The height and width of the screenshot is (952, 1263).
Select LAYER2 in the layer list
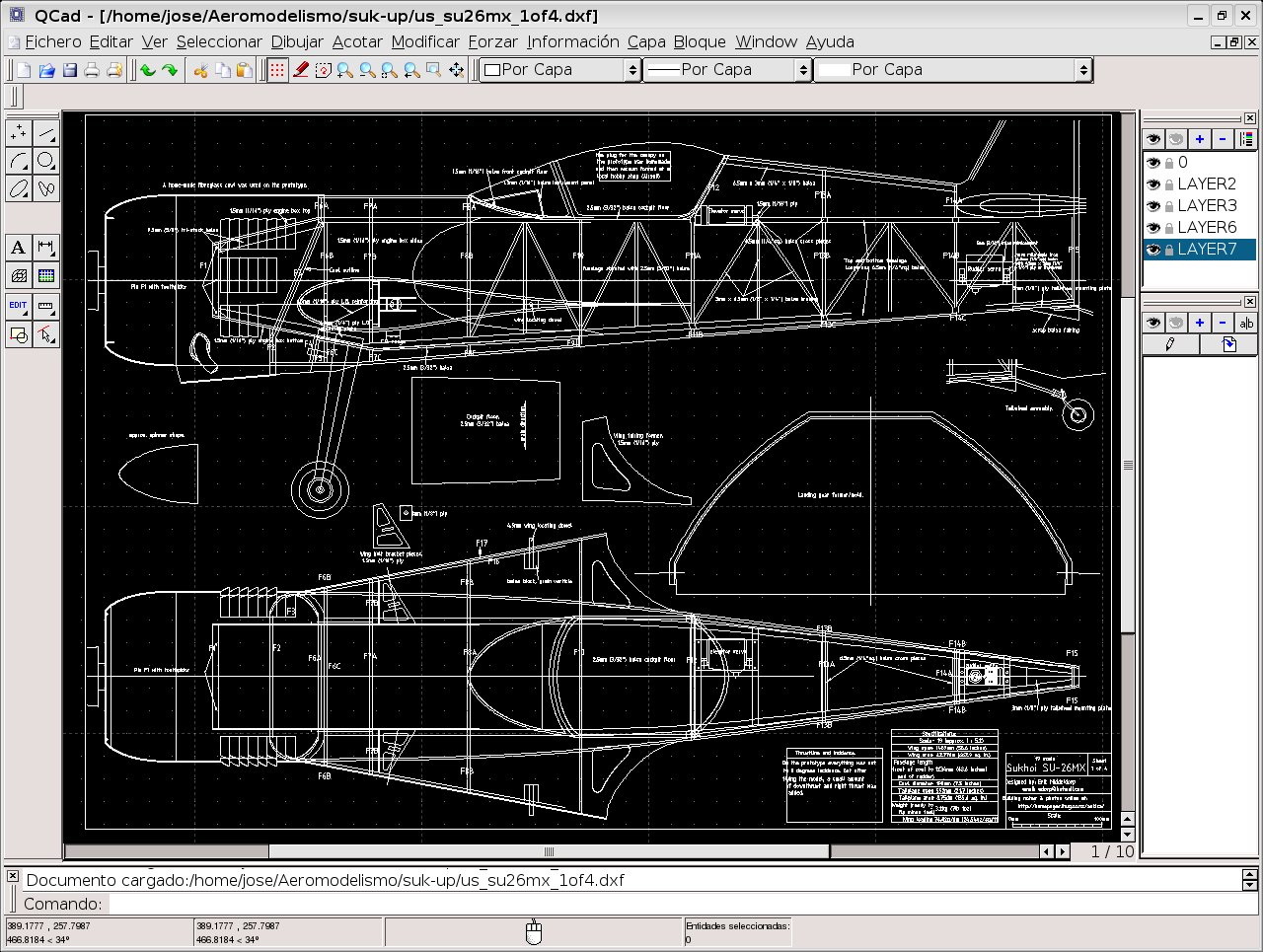pos(1206,183)
